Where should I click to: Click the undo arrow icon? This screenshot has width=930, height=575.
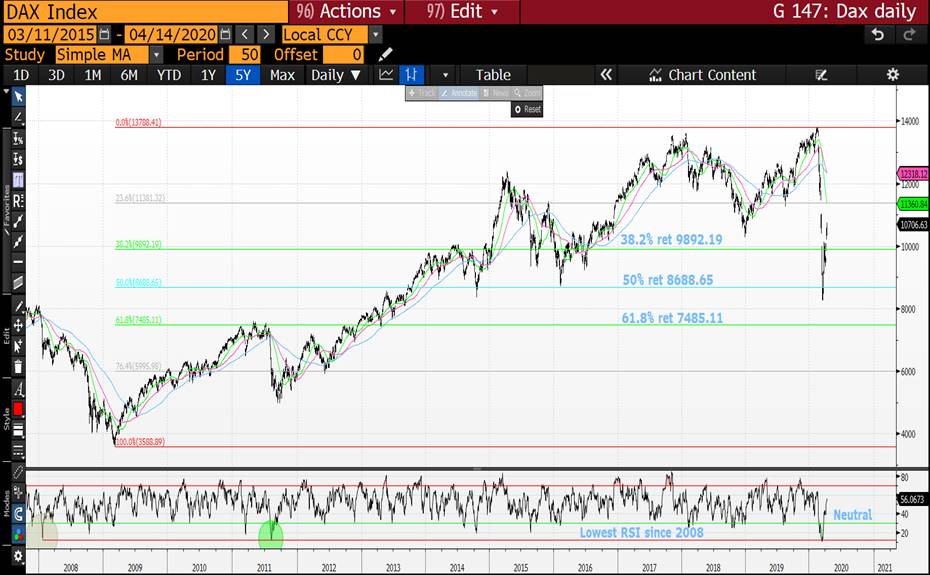coord(878,35)
